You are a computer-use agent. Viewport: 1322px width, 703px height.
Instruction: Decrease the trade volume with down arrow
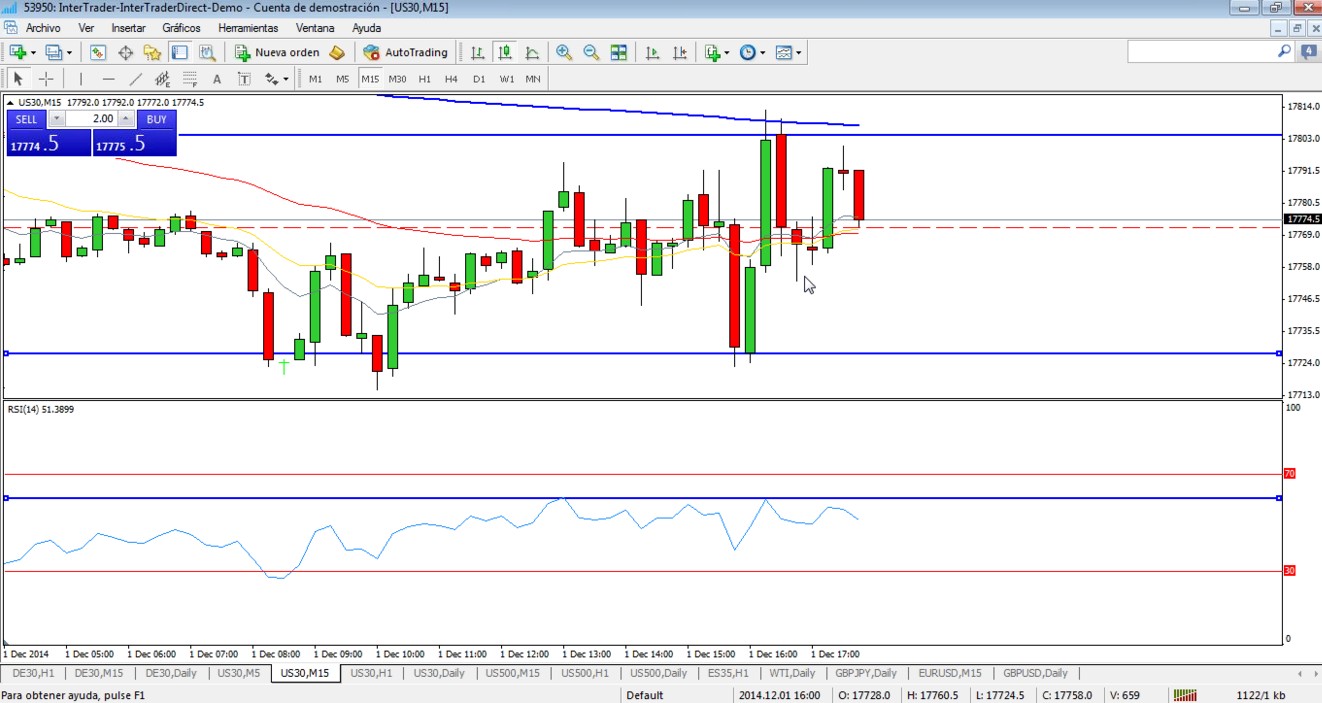(56, 119)
